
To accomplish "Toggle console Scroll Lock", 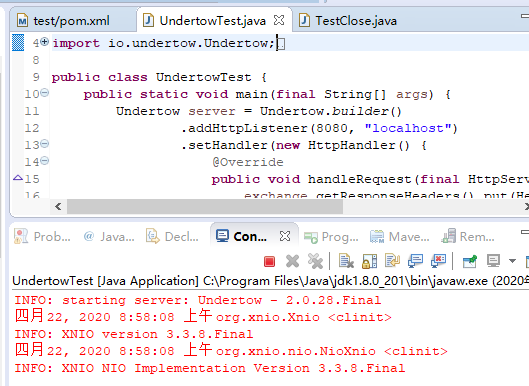I will click(x=369, y=261).
